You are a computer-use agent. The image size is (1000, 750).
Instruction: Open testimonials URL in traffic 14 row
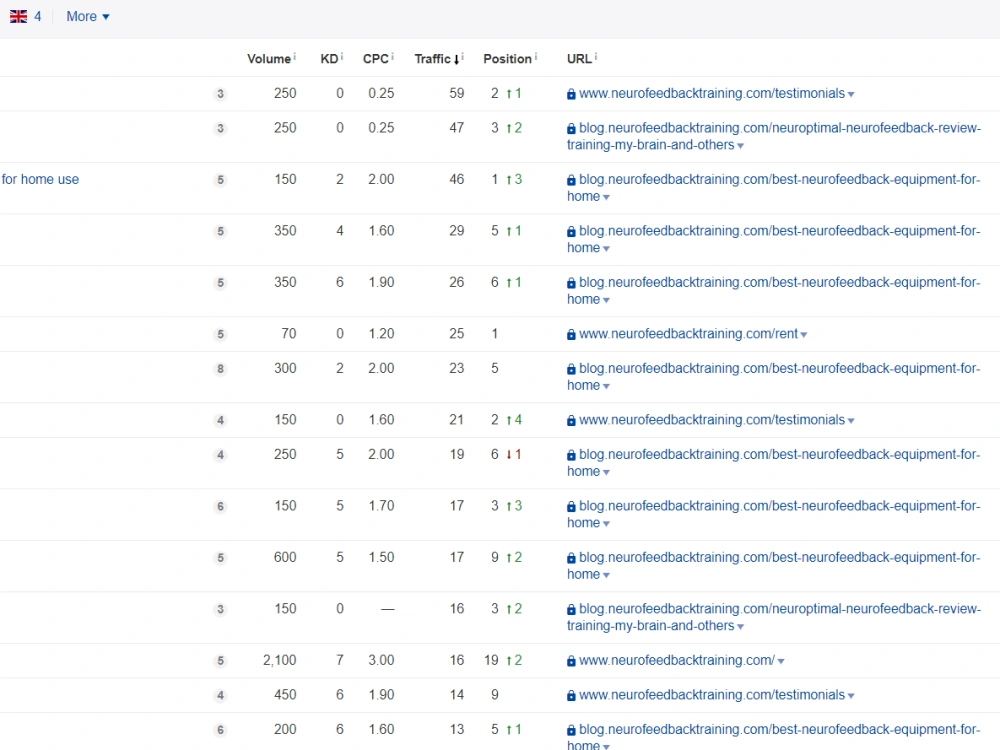pos(712,695)
